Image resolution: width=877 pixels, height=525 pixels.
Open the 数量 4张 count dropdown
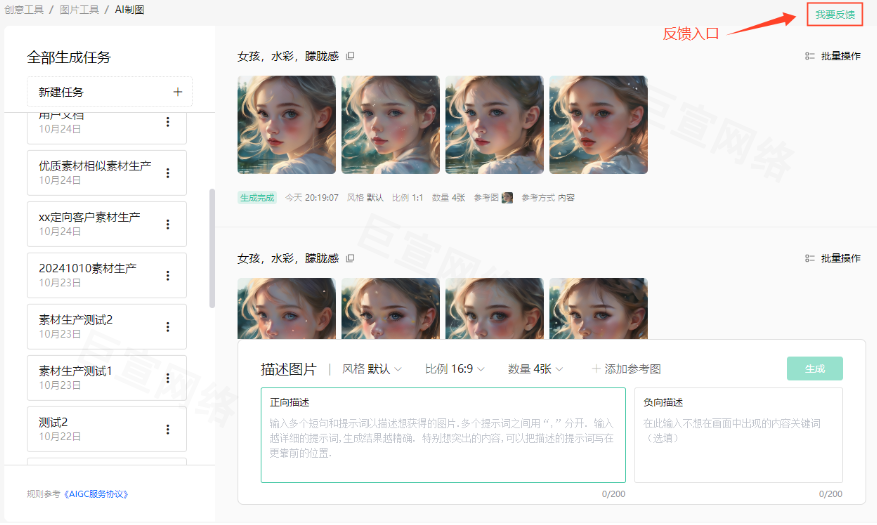(535, 369)
